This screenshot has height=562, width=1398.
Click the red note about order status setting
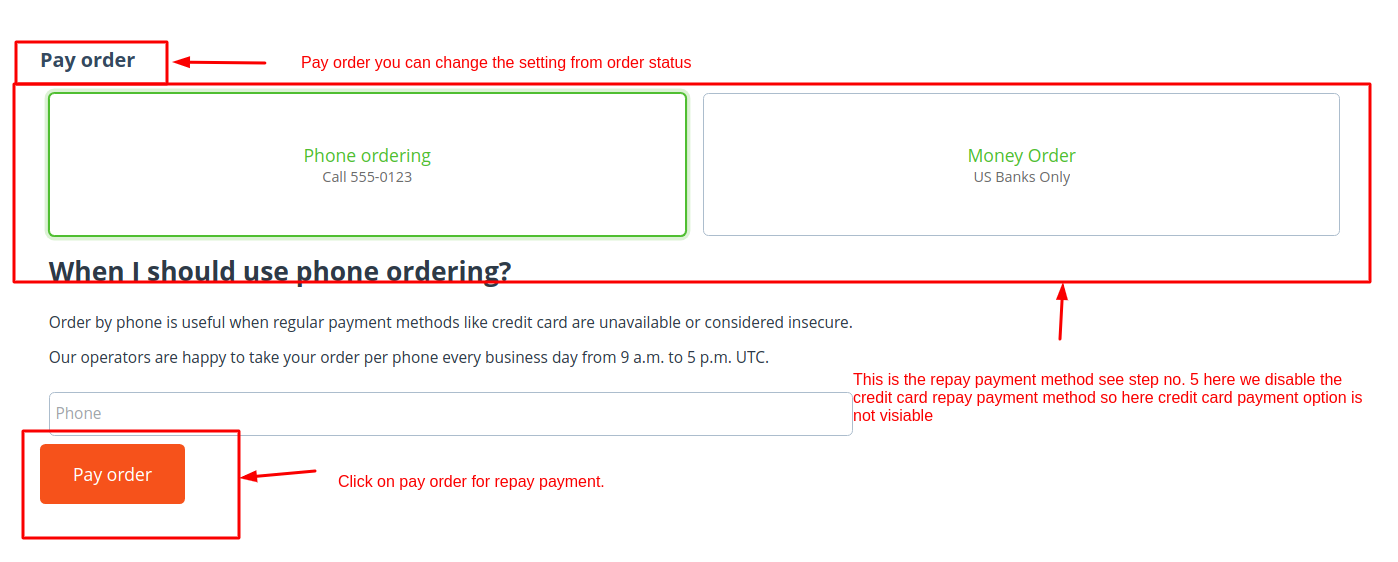[x=496, y=63]
